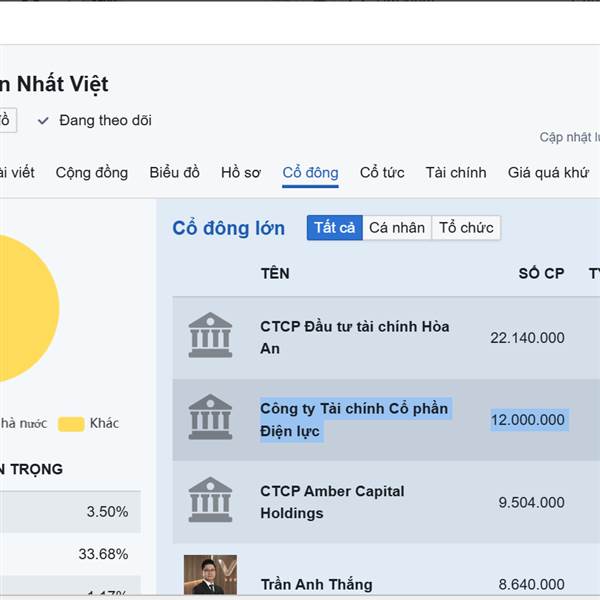
Task: Click the Cổ đông lớn heading
Action: coord(228,228)
